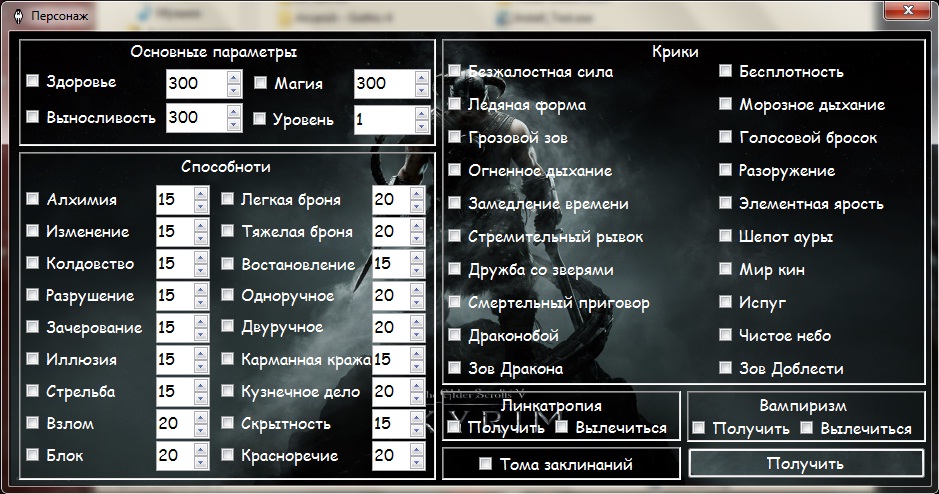The height and width of the screenshot is (494, 939).
Task: Check the Взлом skill
Action: pyautogui.click(x=33, y=422)
